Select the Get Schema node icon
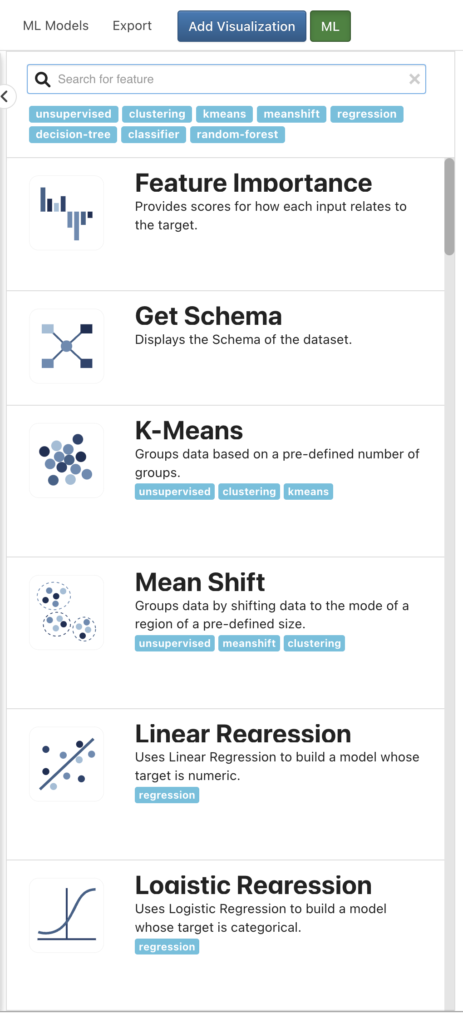 coord(67,346)
